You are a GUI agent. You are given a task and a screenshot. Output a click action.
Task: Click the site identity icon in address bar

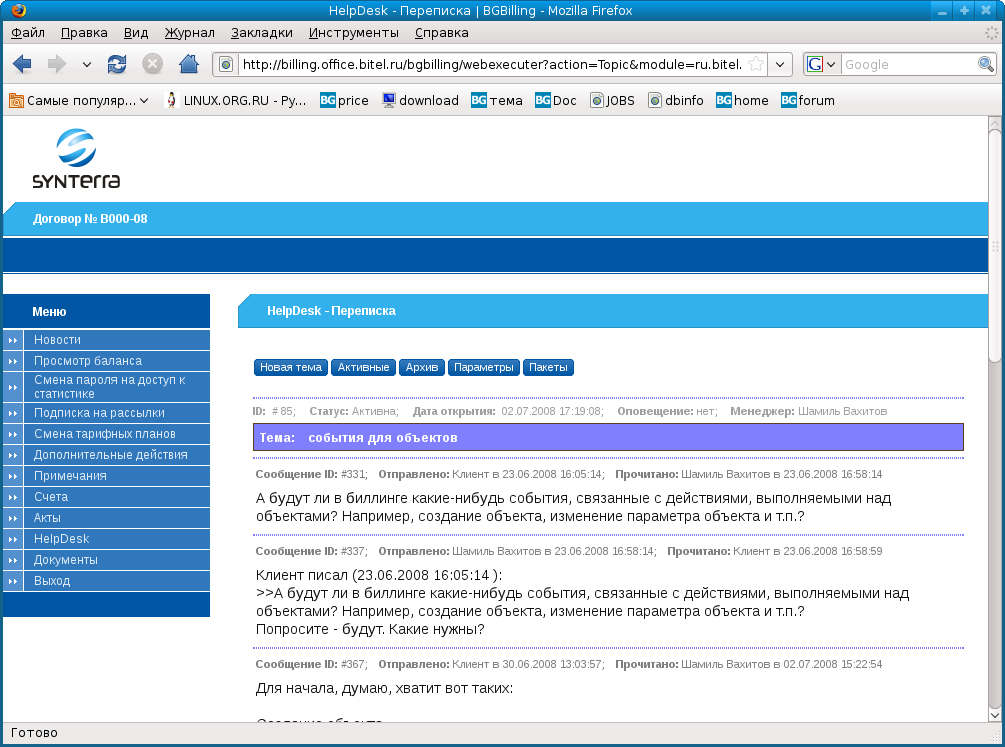point(226,63)
